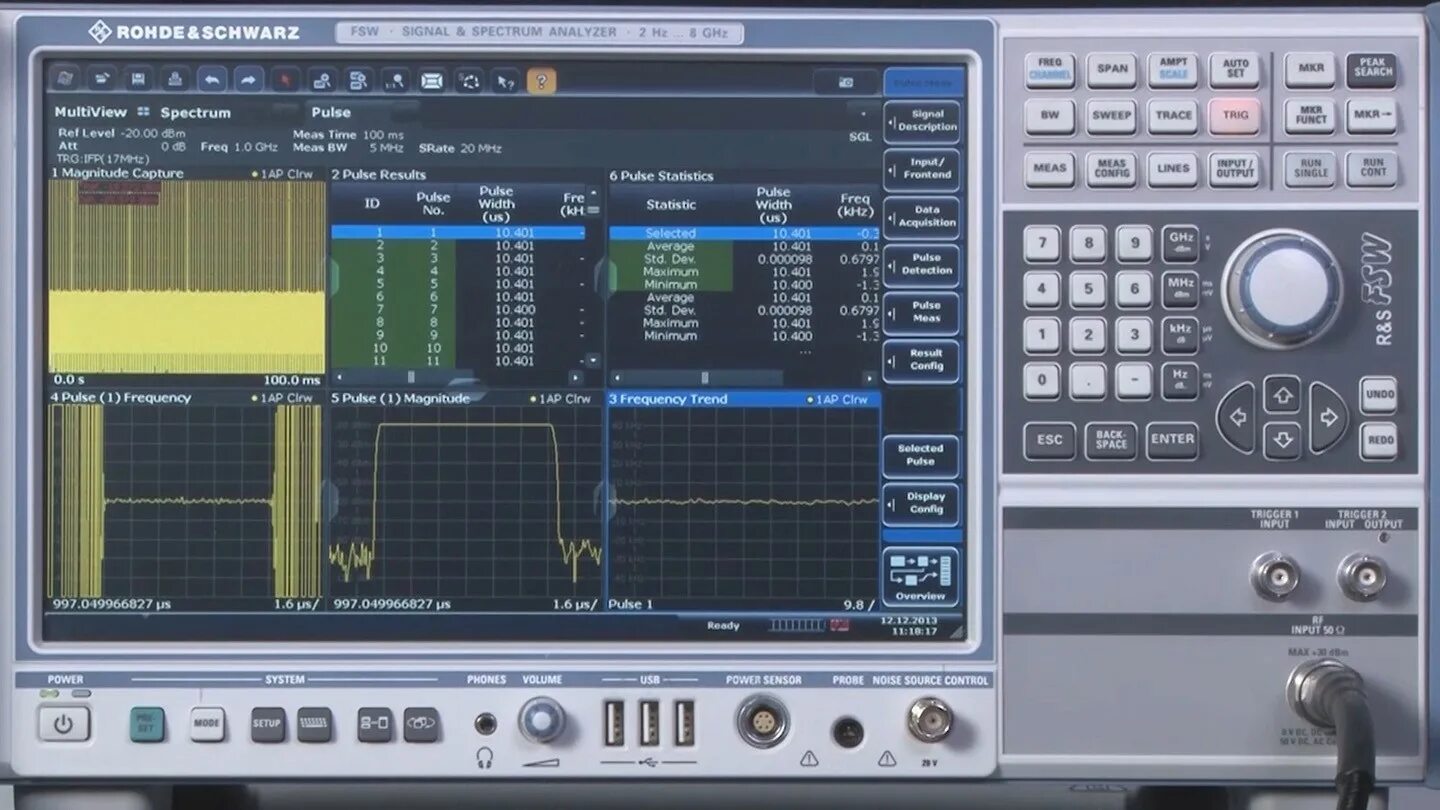Click the front panel VOLUME knob
Viewport: 1440px width, 810px height.
(x=541, y=719)
